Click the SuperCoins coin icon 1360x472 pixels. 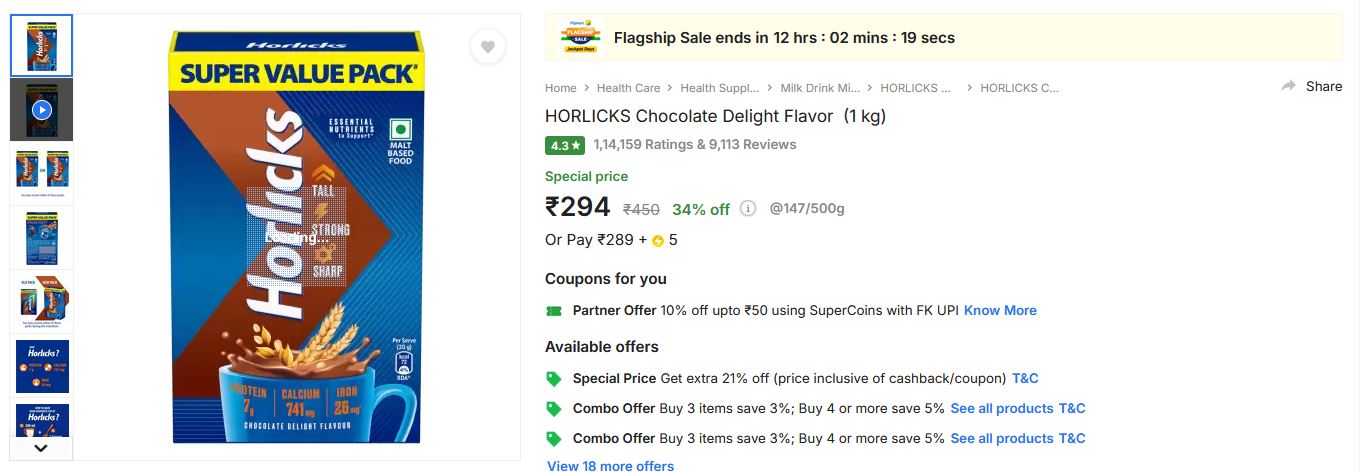click(658, 241)
